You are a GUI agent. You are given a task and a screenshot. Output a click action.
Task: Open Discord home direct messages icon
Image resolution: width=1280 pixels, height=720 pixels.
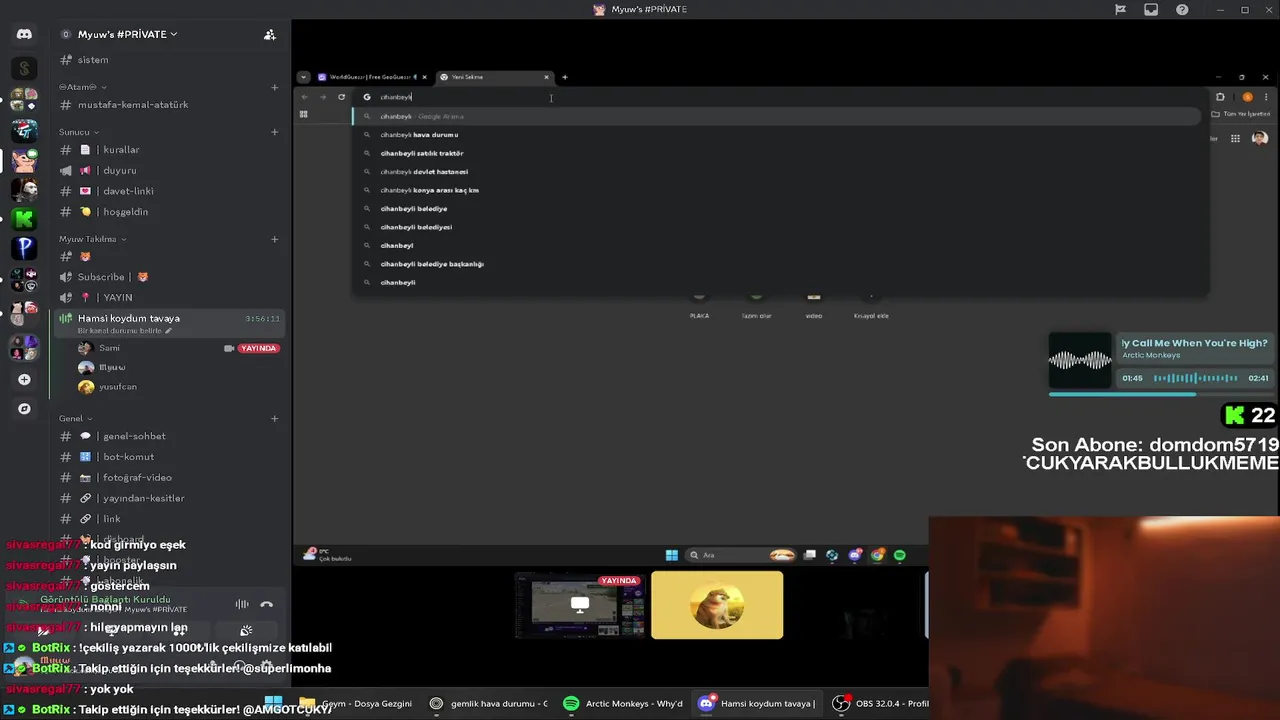pyautogui.click(x=24, y=34)
